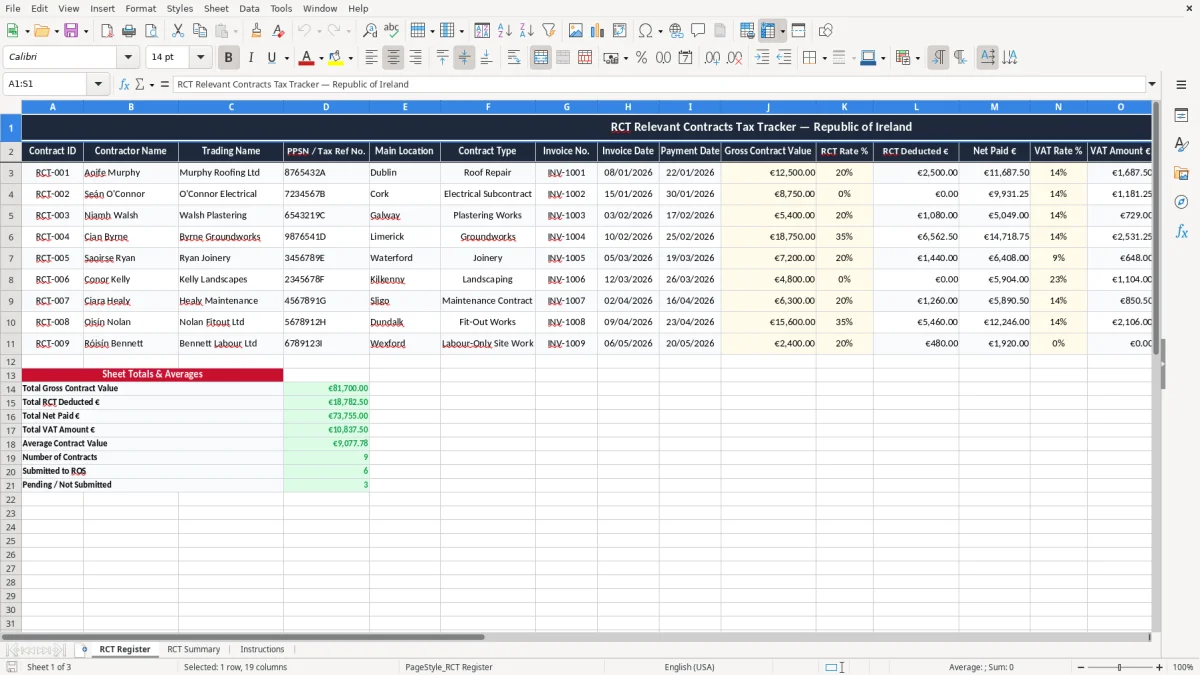Expand Background Color dropdown arrow
The image size is (1200, 675).
350,58
